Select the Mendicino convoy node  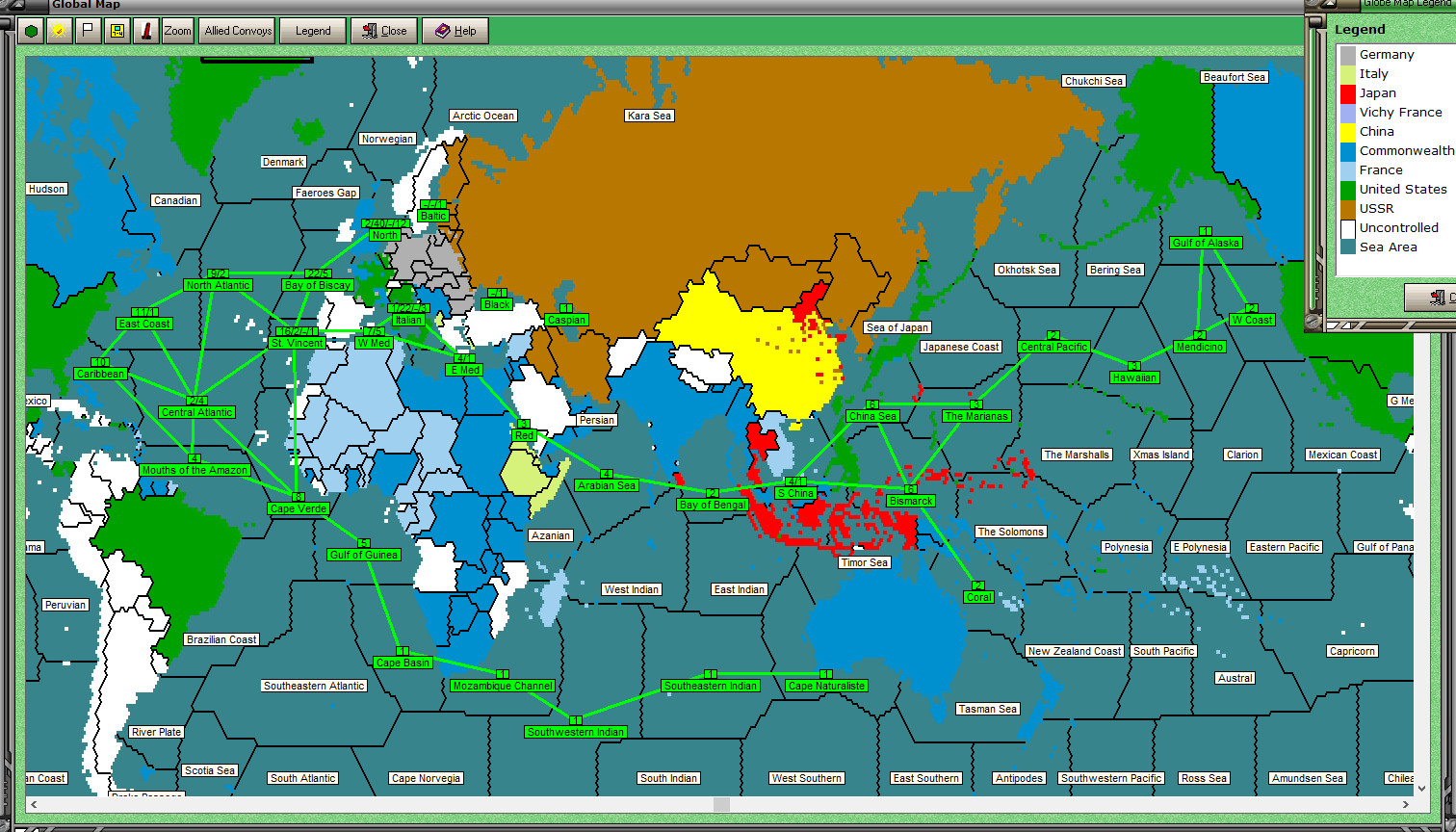pos(1199,347)
